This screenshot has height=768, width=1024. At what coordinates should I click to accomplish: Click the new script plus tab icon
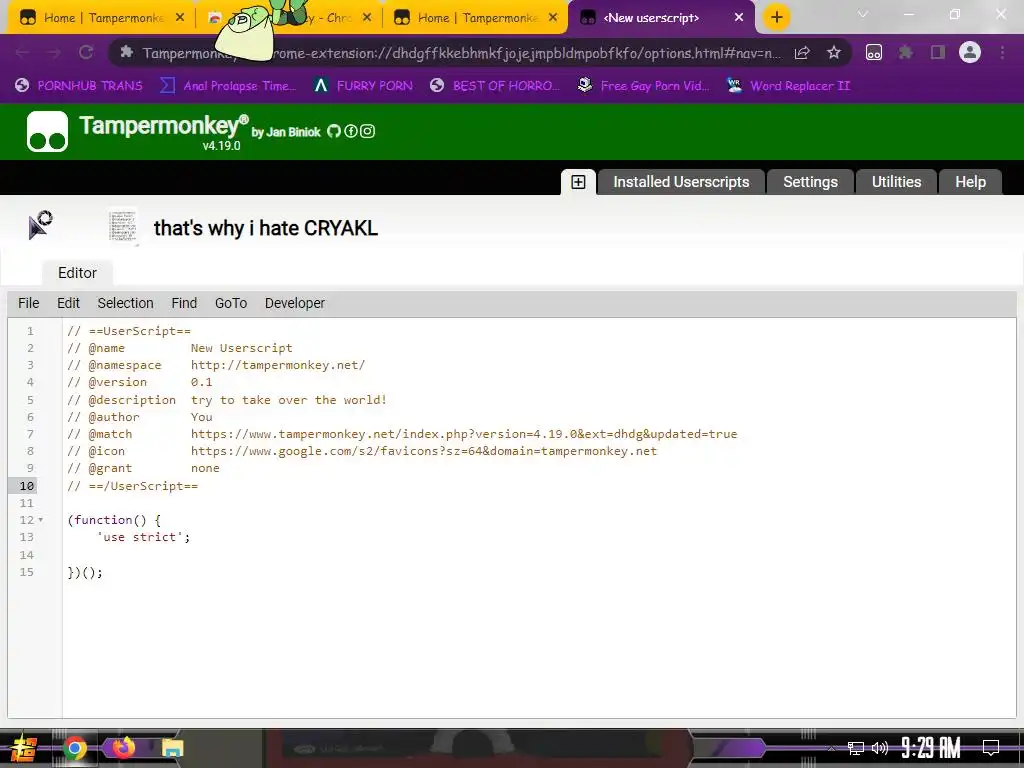pyautogui.click(x=578, y=182)
